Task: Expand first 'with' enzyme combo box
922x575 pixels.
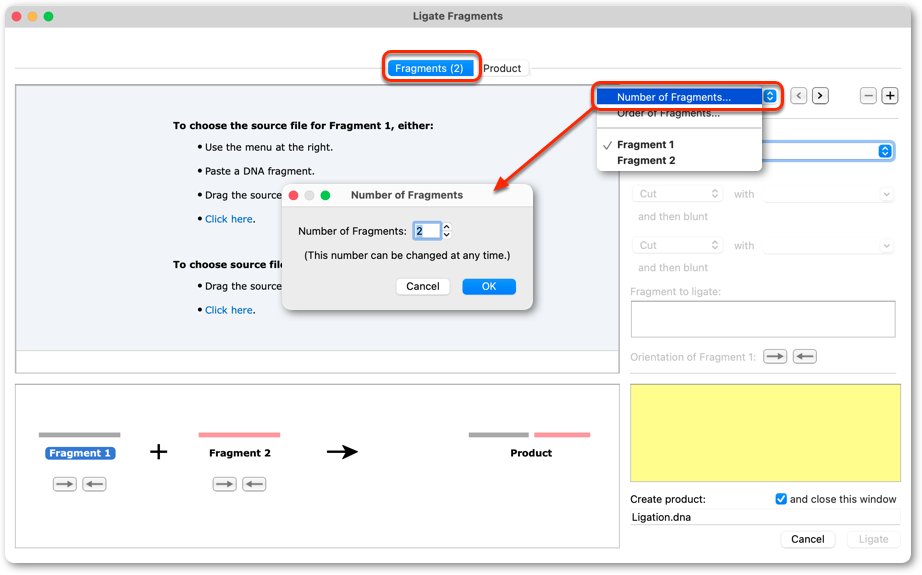Action: click(x=886, y=194)
